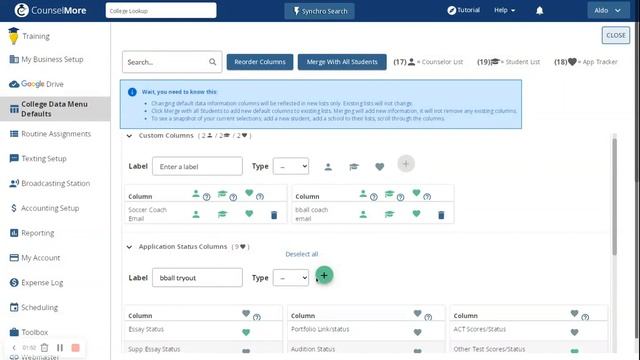Click the grey plus button in Custom Columns
This screenshot has height=360, width=640.
pos(406,164)
